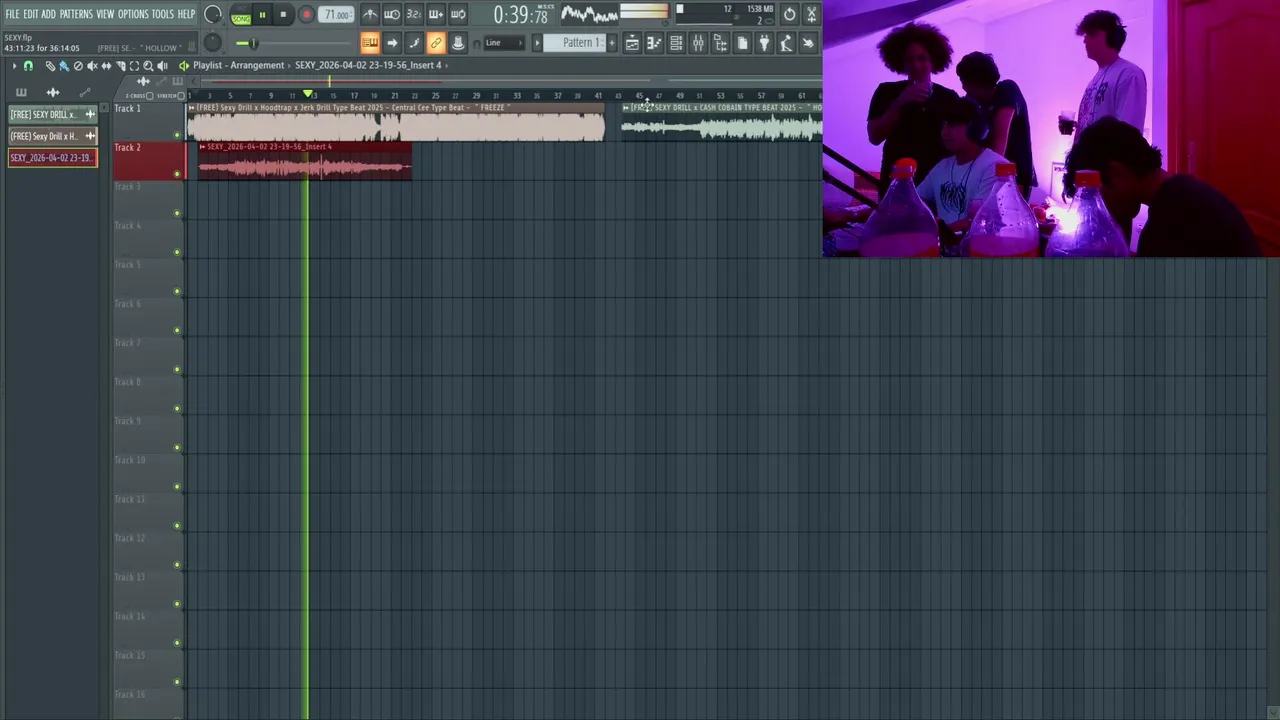Select the Delete tool in Playlist
This screenshot has height=720, width=1280.
pyautogui.click(x=78, y=66)
